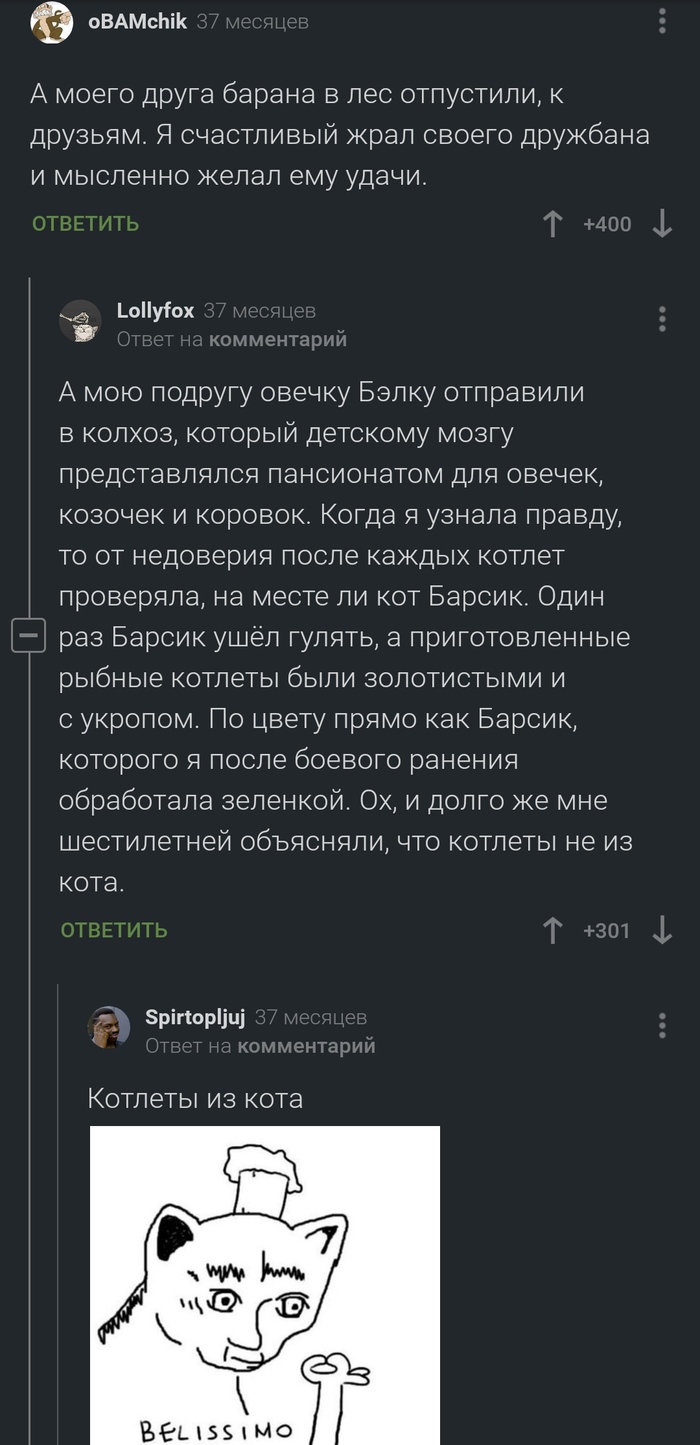Open the three-dot menu on oBAMchik's comment
This screenshot has height=1445, width=700.
coord(660,22)
